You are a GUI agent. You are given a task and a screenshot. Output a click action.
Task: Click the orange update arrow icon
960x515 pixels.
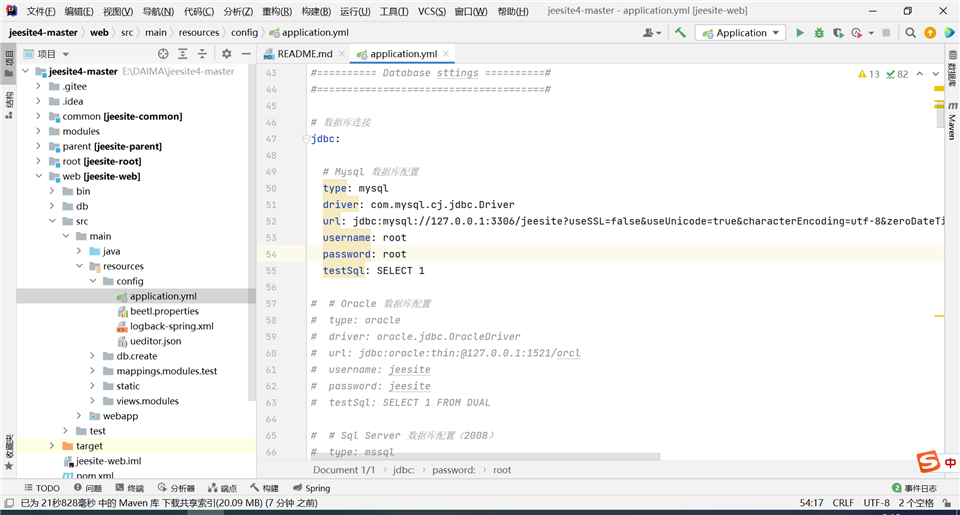click(930, 33)
